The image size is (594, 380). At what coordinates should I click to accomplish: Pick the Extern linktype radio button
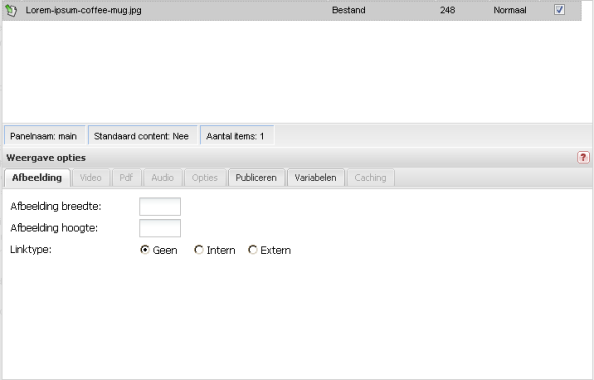[x=252, y=250]
